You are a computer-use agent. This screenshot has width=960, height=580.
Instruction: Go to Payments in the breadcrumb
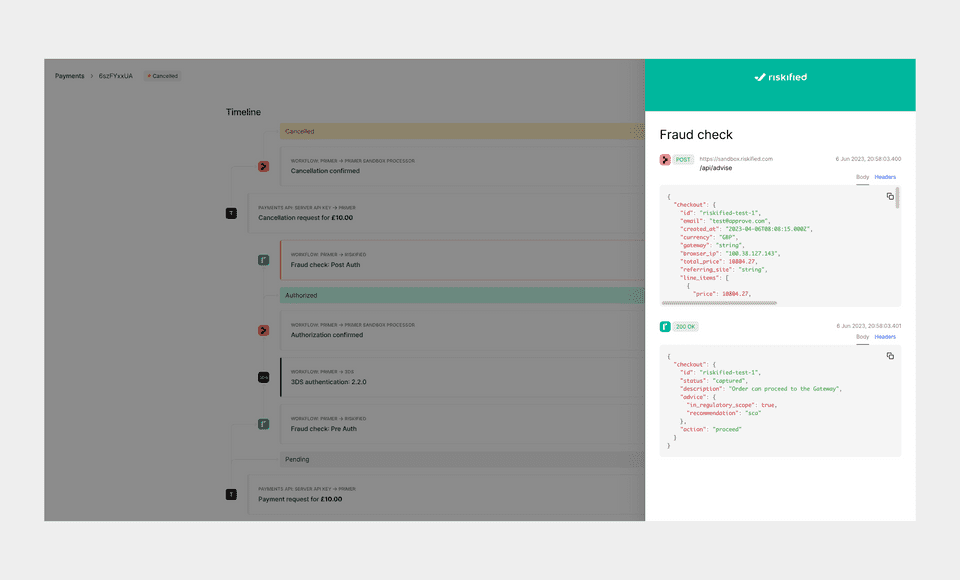coord(69,76)
